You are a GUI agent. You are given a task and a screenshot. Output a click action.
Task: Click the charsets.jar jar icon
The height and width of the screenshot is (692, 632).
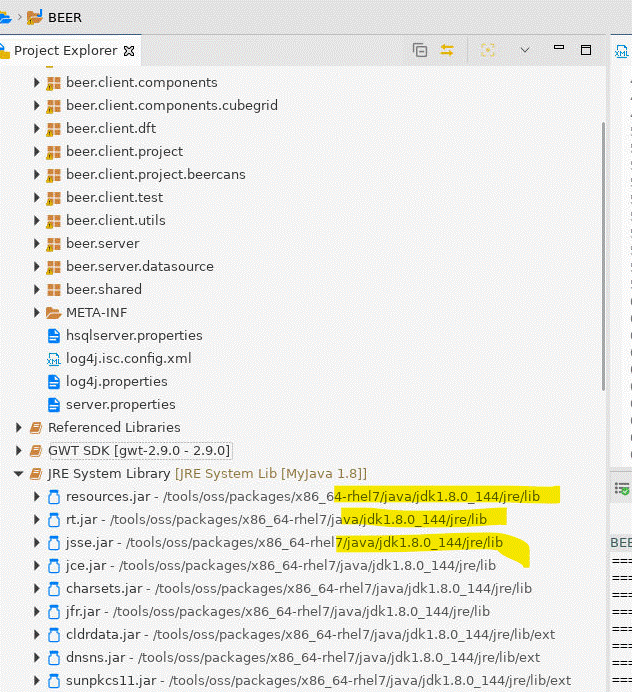tap(54, 589)
